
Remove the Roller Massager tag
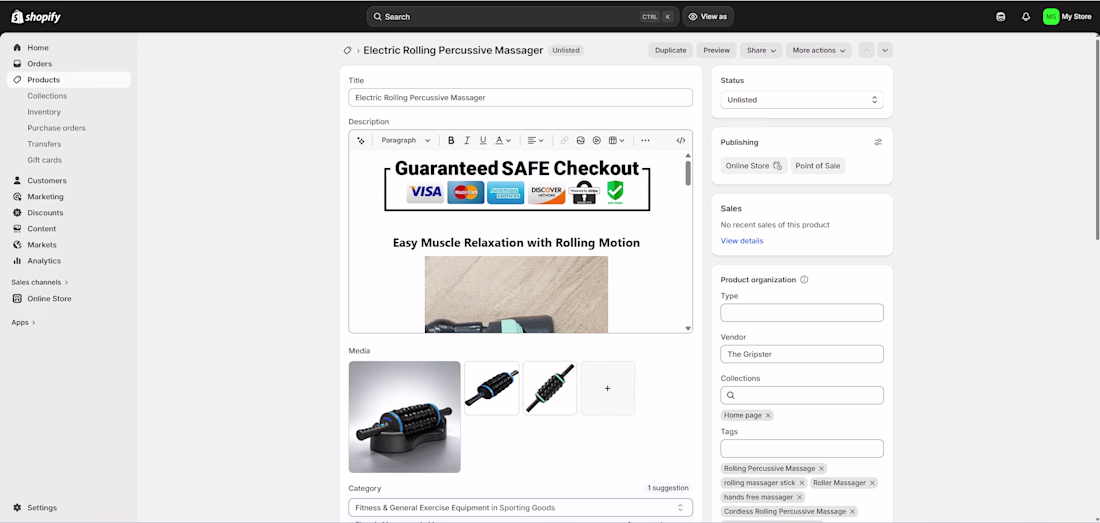pyautogui.click(x=872, y=483)
